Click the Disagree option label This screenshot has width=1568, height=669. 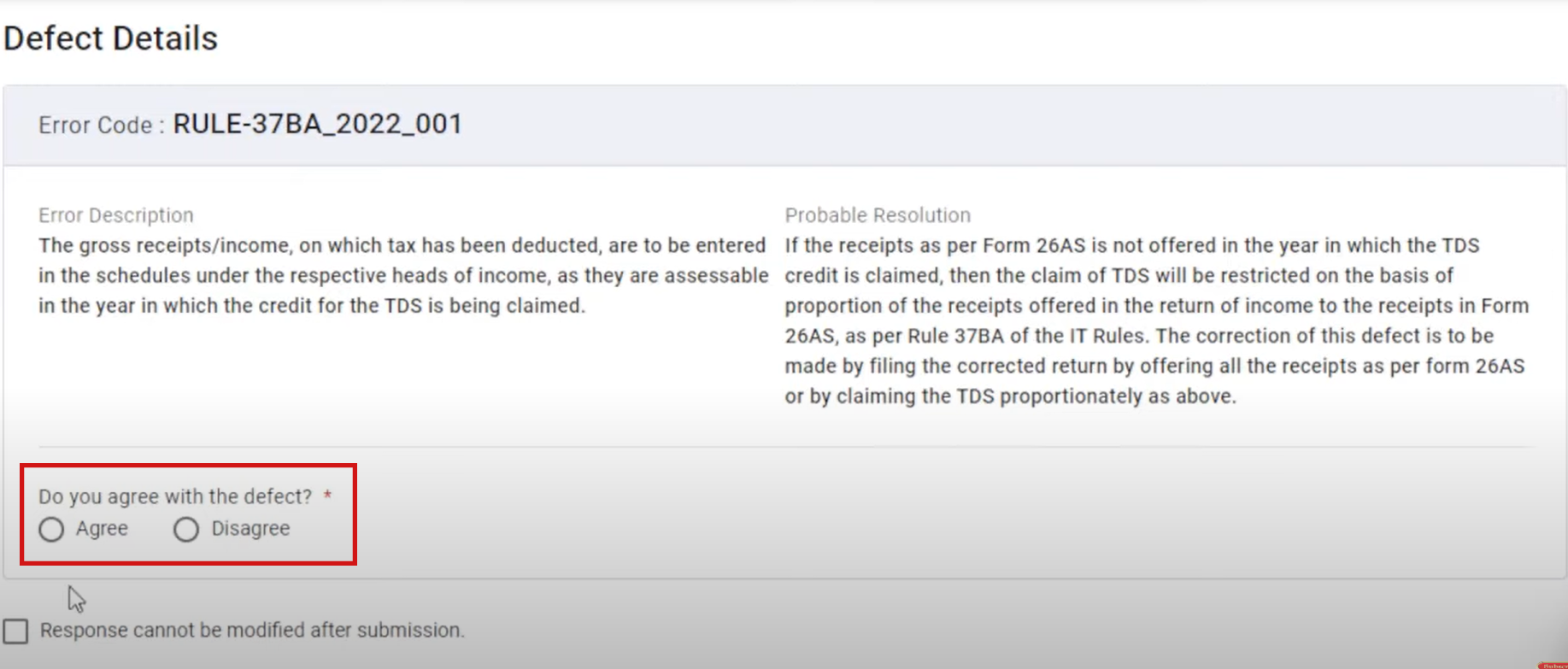click(x=250, y=529)
